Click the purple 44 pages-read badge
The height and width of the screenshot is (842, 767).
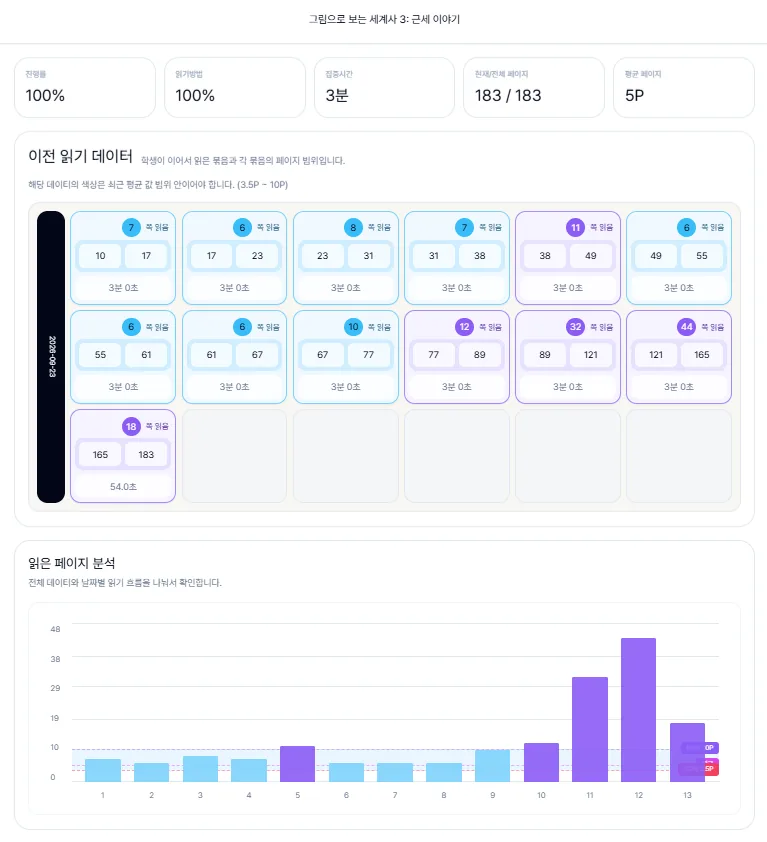coord(686,327)
